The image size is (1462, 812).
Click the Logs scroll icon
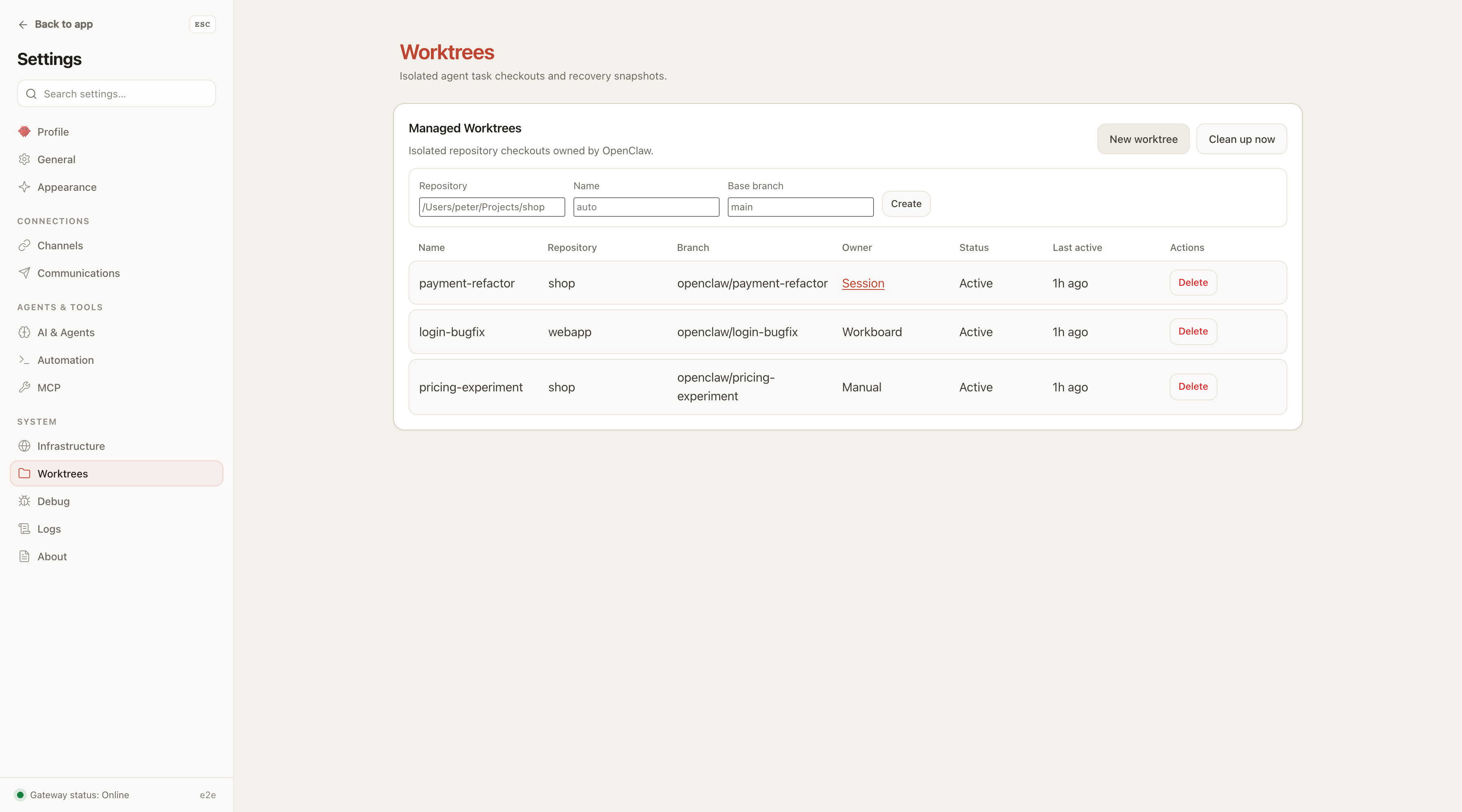click(x=24, y=529)
